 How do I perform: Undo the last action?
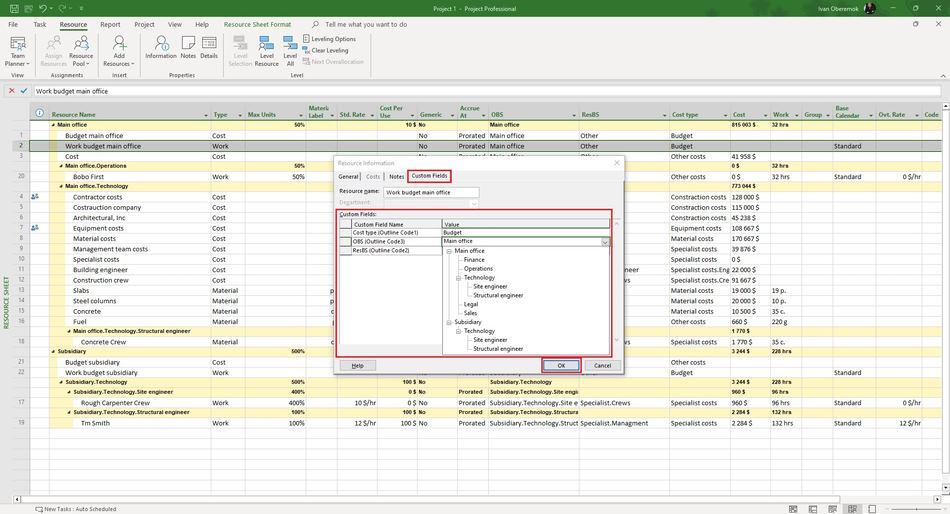(42, 8)
